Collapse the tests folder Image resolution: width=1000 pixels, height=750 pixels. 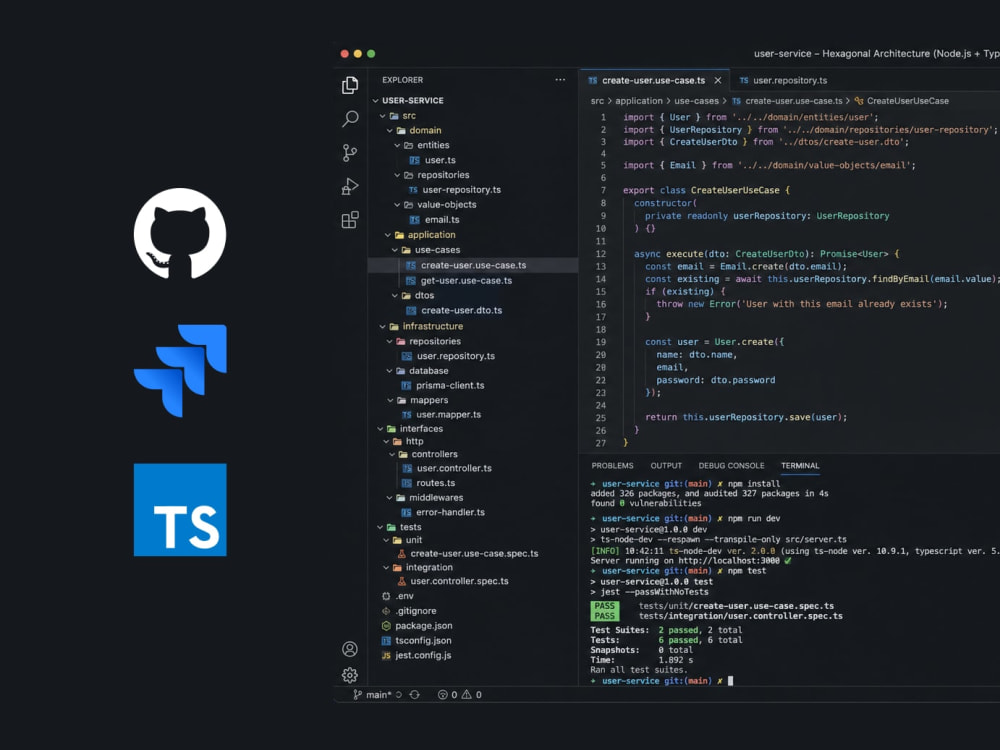380,527
